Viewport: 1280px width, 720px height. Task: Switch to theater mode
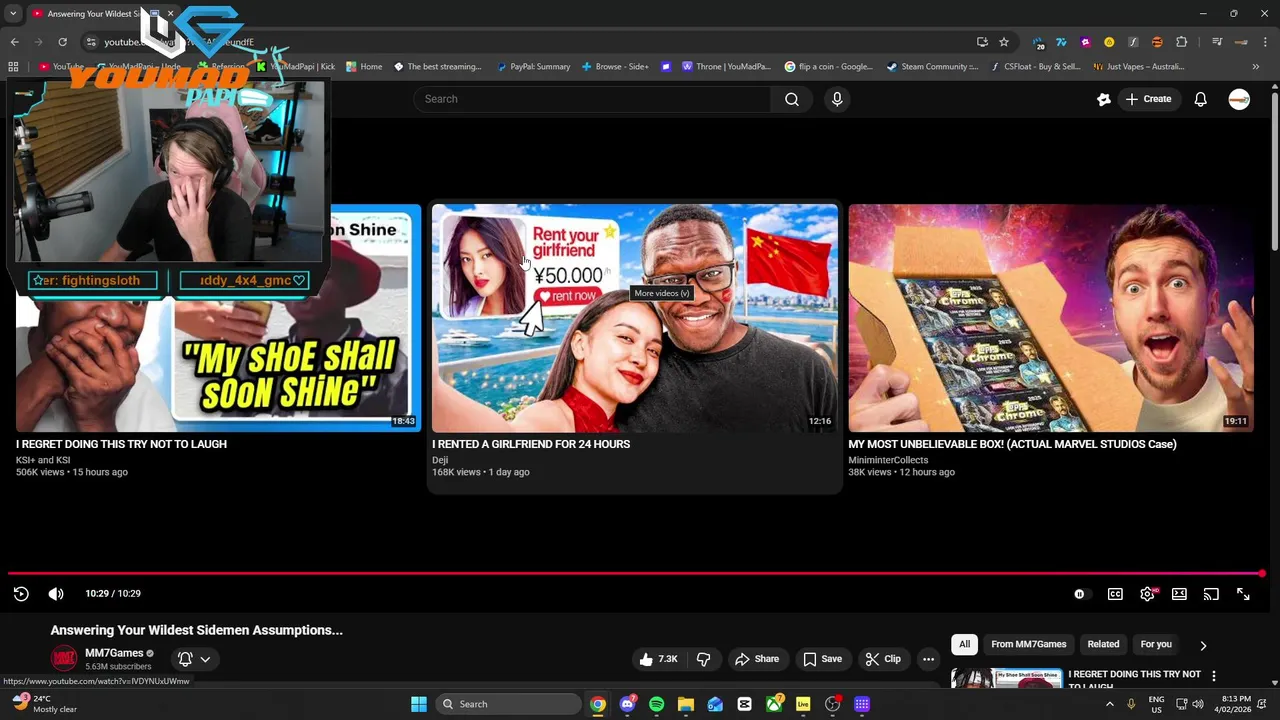(1179, 594)
